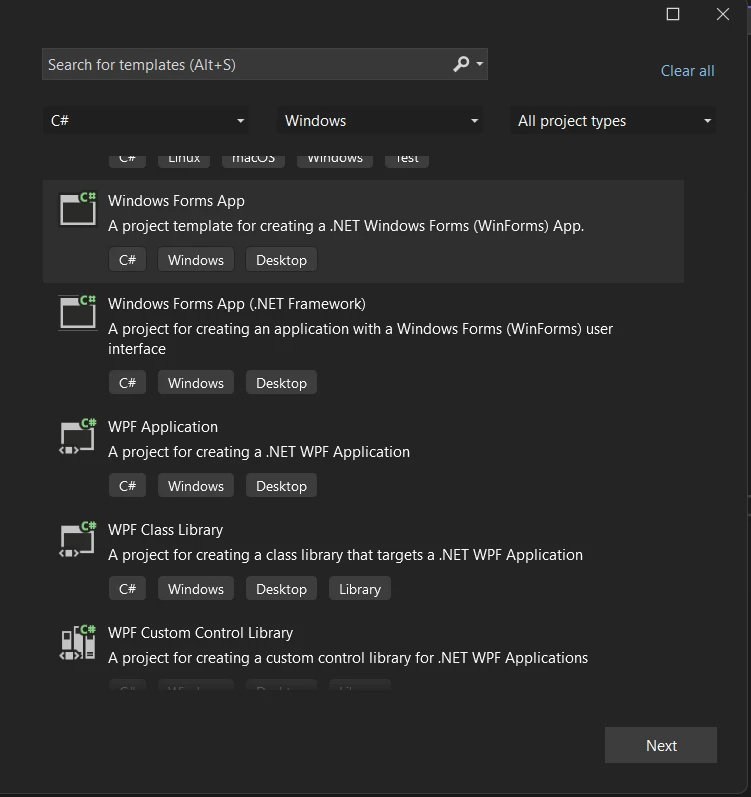
Task: Click the search magnifier icon
Action: 461,64
